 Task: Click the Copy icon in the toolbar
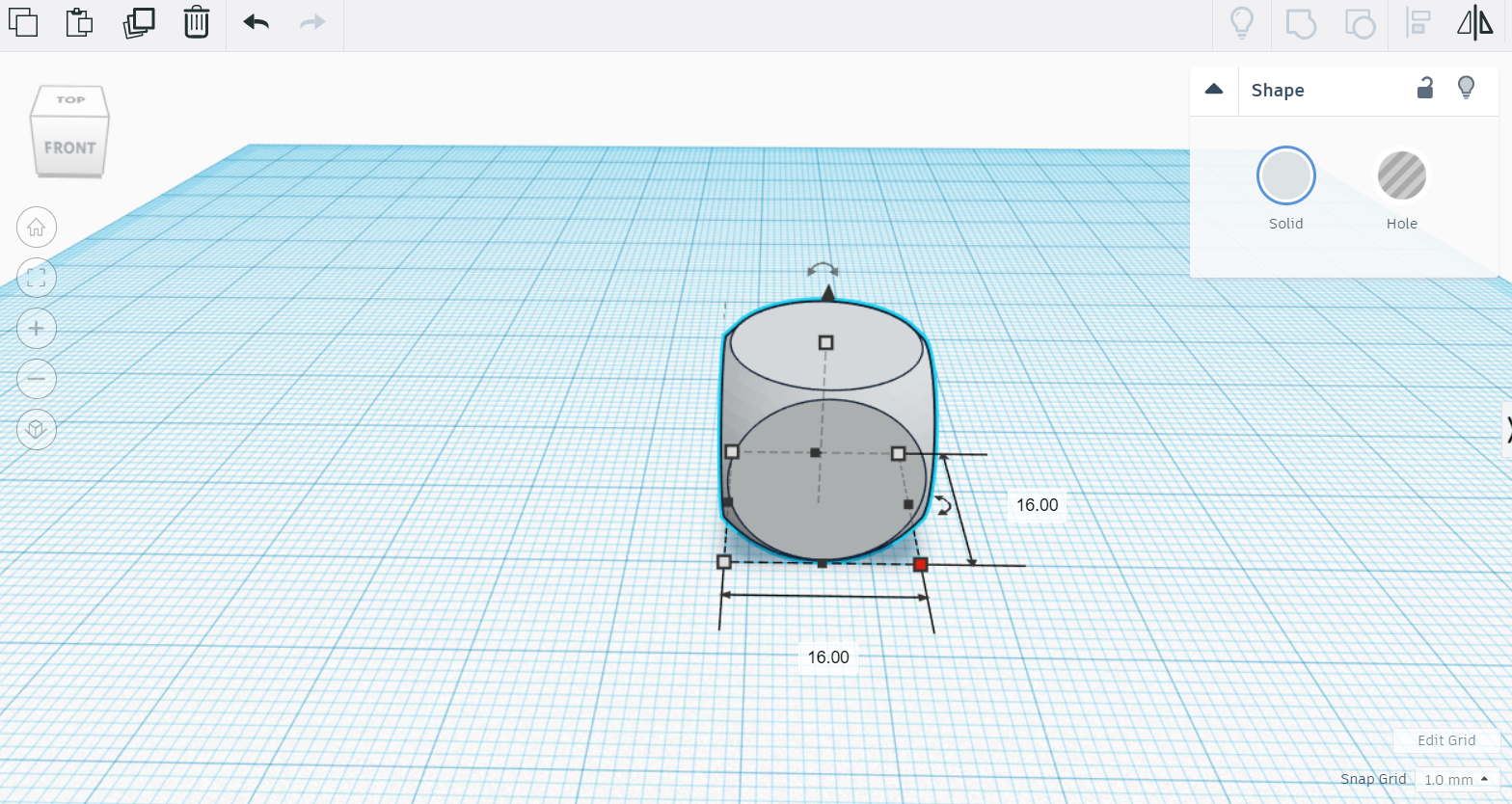[x=23, y=21]
